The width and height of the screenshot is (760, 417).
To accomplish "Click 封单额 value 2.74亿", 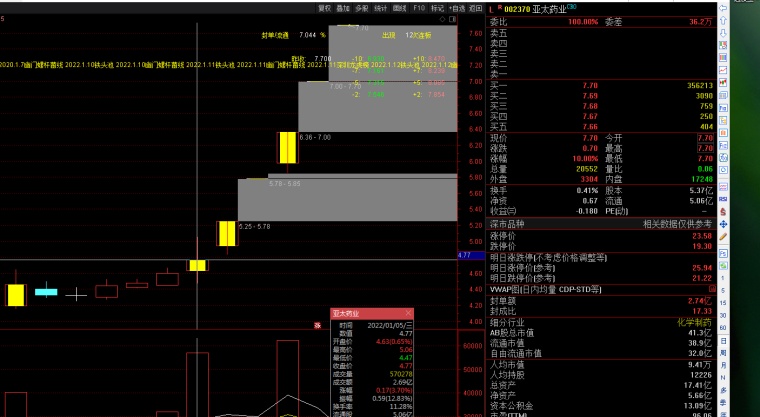I will 699,301.
